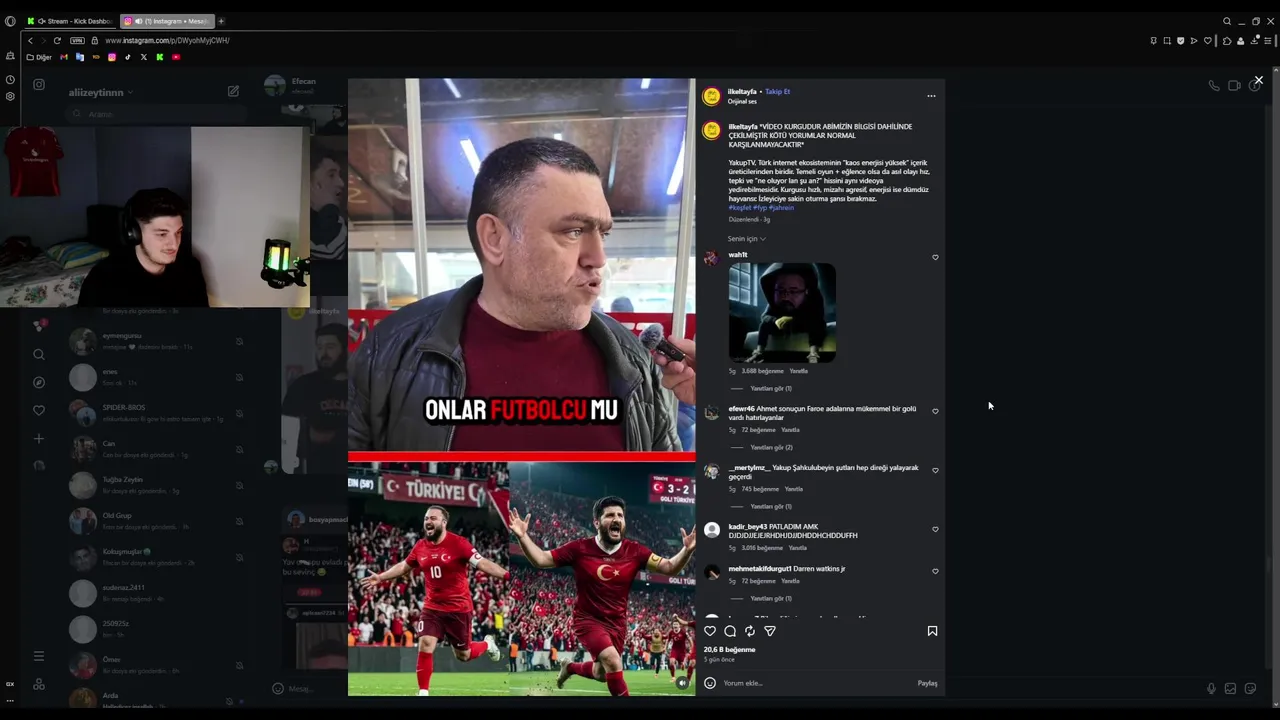
Task: Toggle the VPN badge in the address bar
Action: (x=77, y=41)
